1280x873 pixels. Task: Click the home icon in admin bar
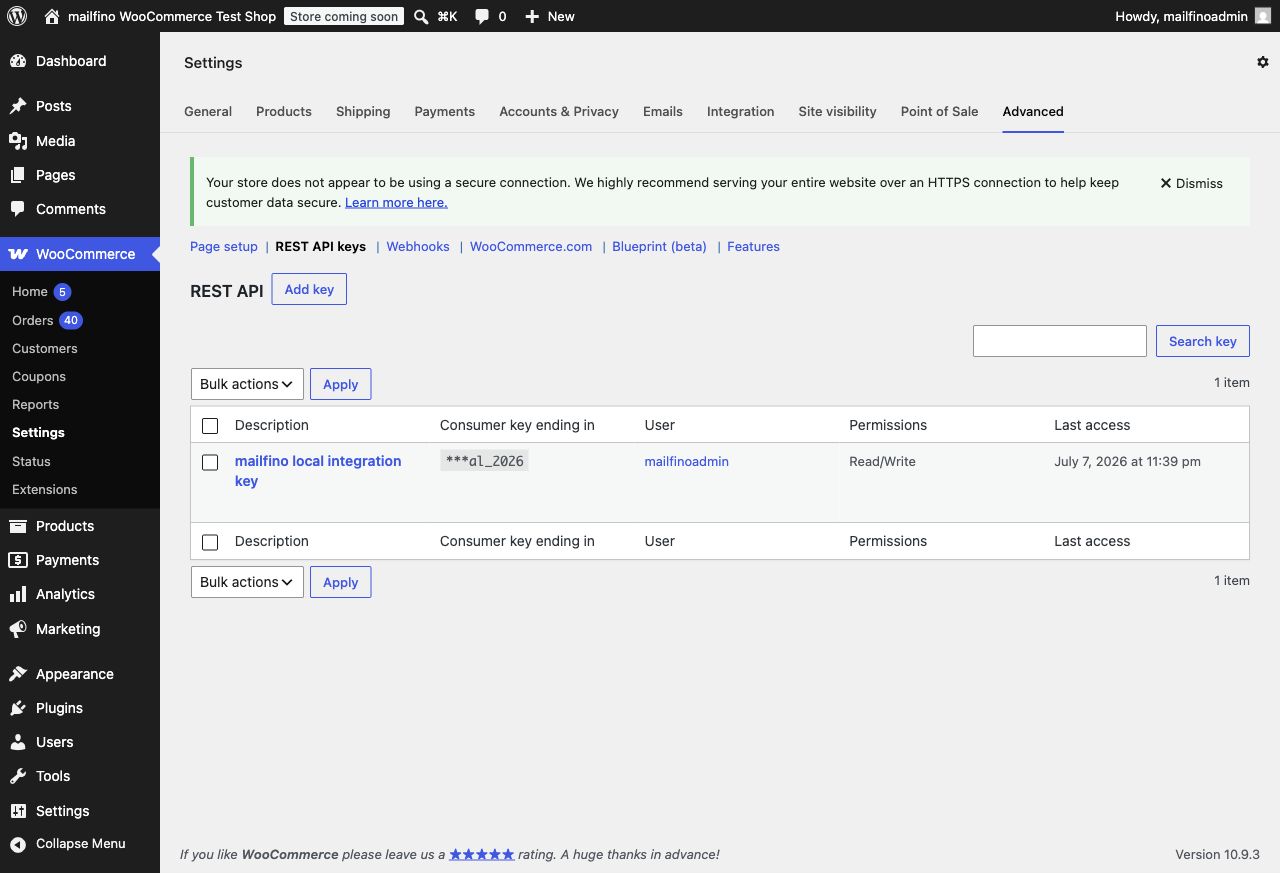[x=52, y=16]
